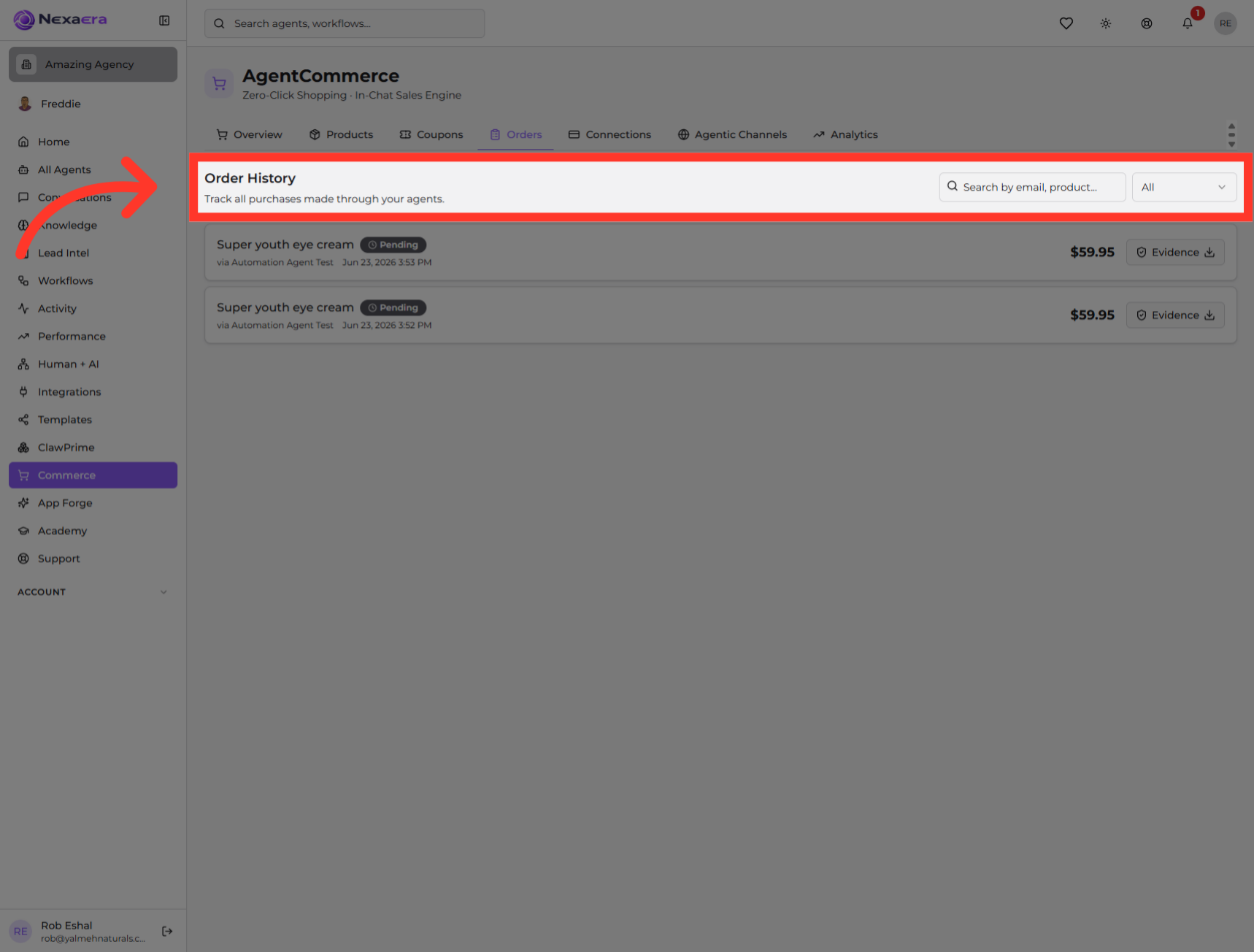Open the Connections tab
1254x952 pixels.
609,134
